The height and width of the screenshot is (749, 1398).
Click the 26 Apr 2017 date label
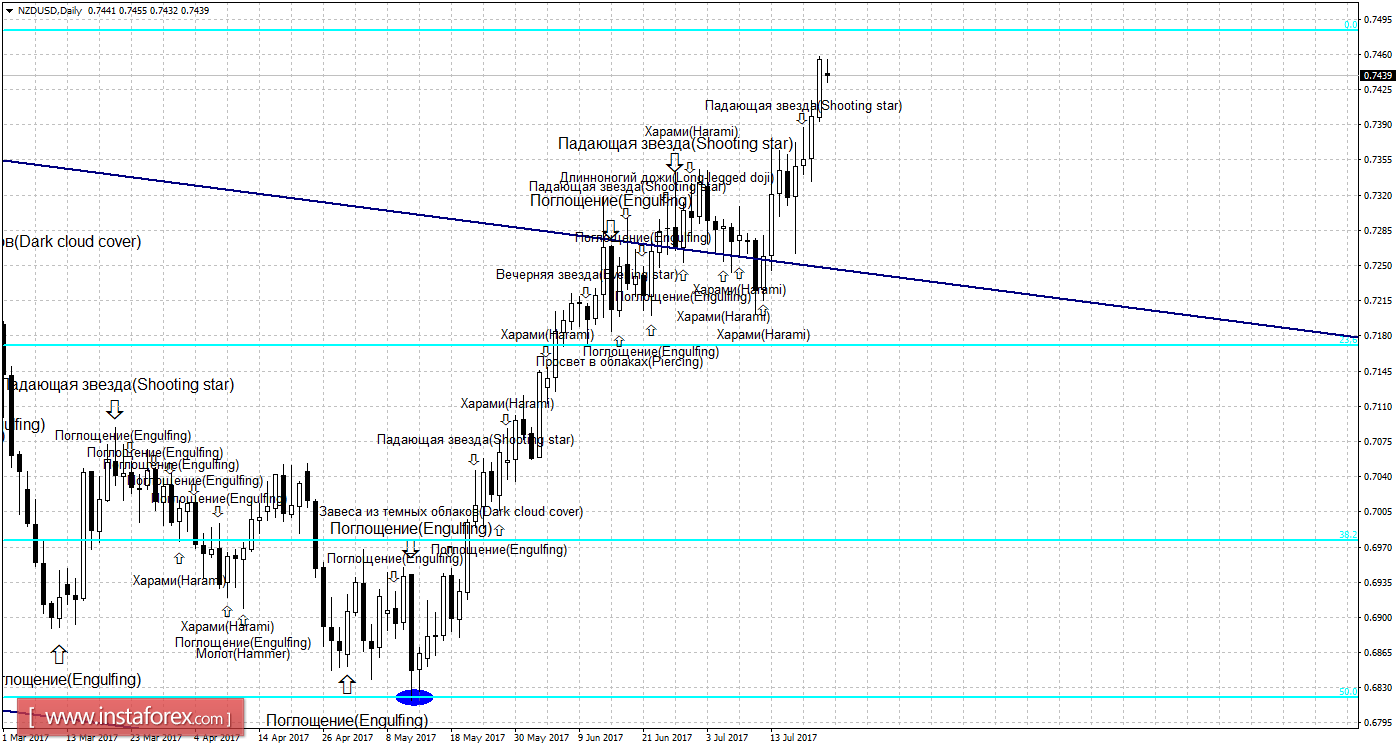click(x=350, y=738)
